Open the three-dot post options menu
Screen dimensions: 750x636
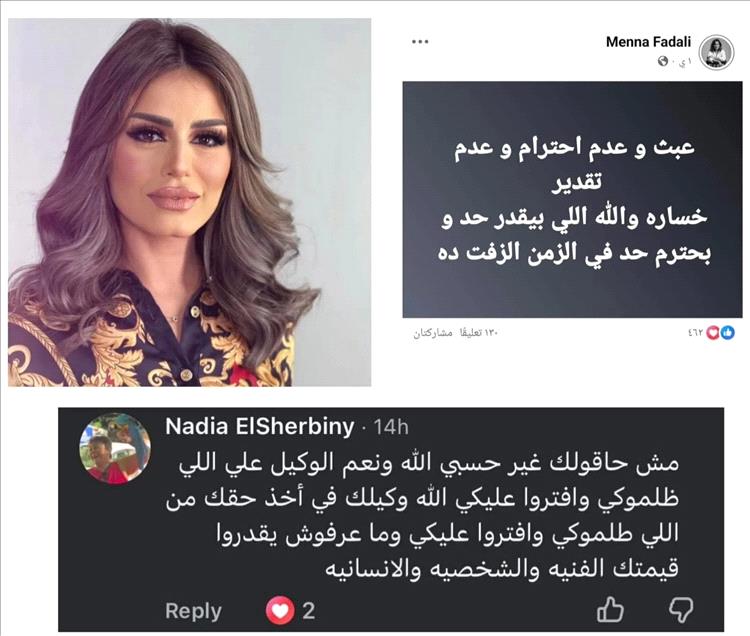[x=420, y=42]
